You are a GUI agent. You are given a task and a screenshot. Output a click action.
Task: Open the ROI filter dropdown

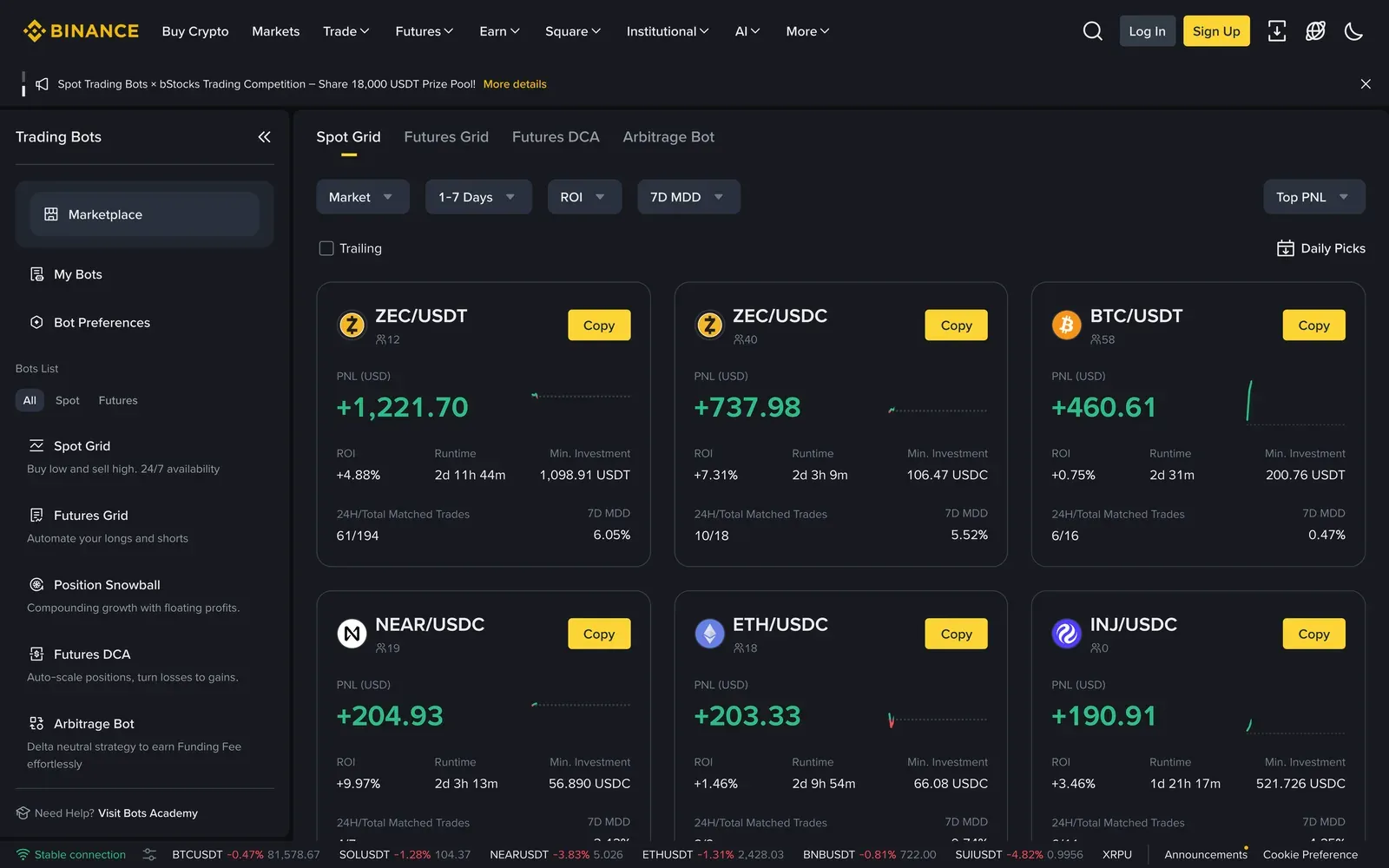coord(584,197)
